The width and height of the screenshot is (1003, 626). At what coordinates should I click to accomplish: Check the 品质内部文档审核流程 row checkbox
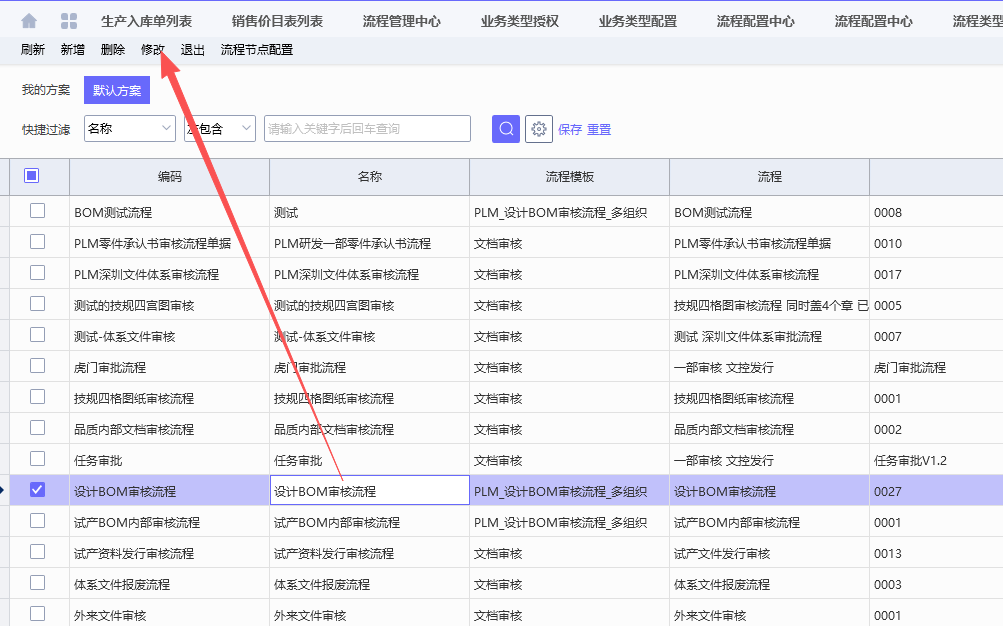point(37,427)
